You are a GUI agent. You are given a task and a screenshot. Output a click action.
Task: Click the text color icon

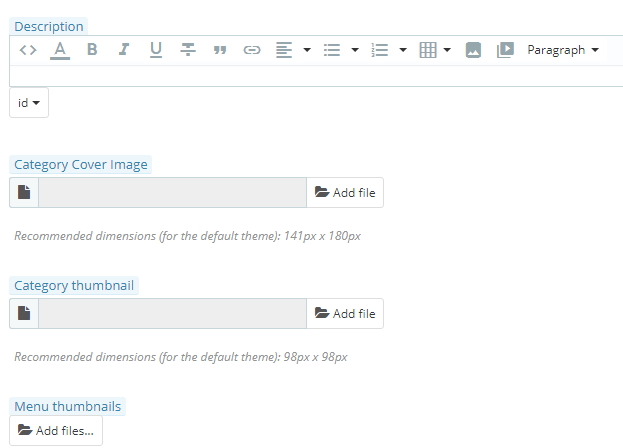coord(60,50)
